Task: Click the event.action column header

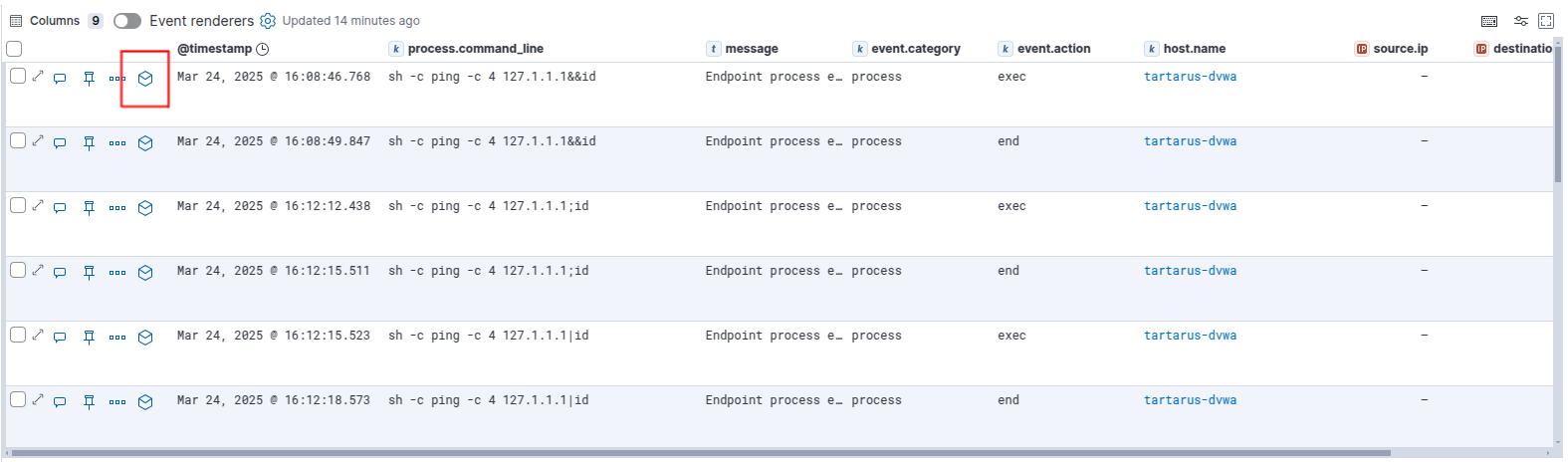Action: (x=1053, y=49)
